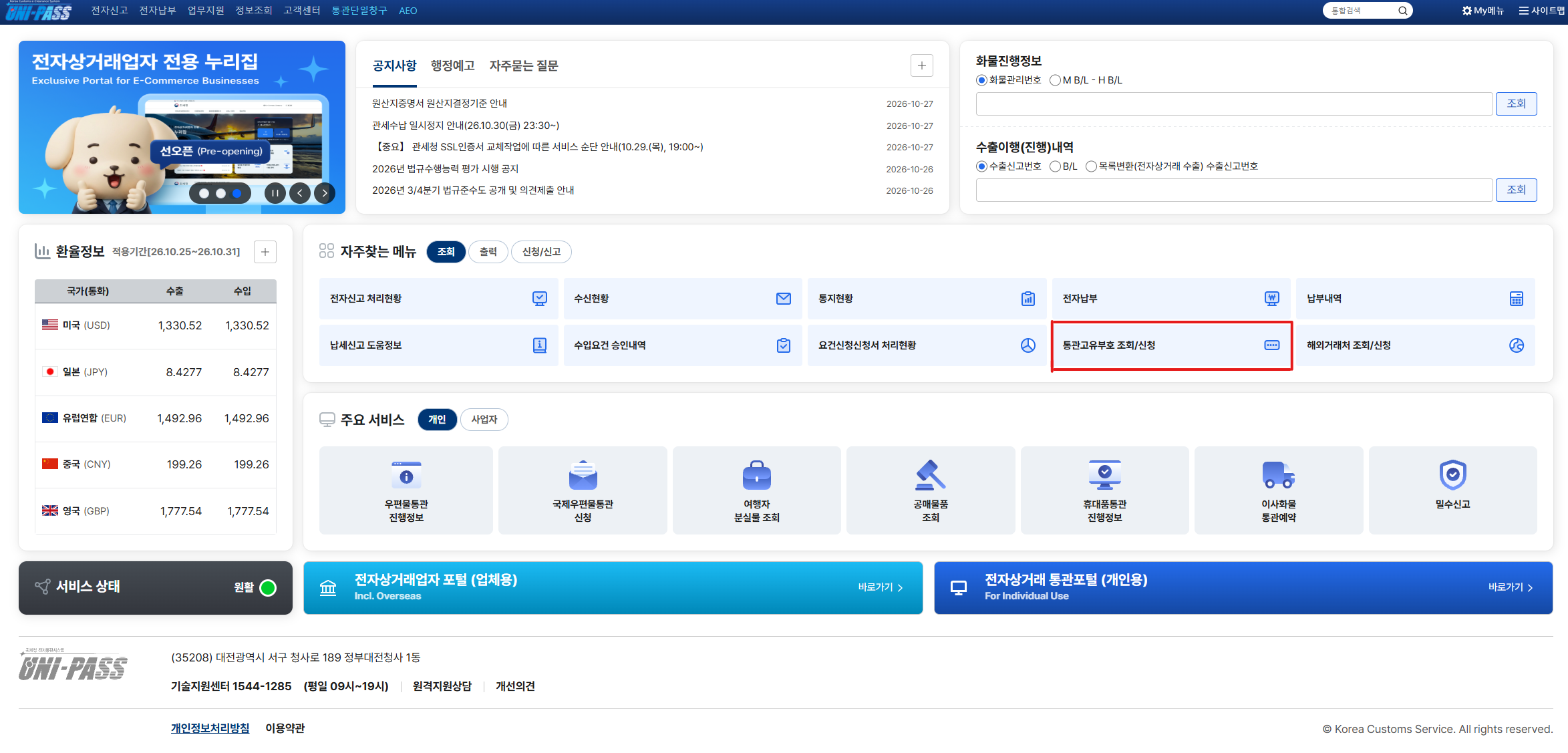Open 여행자 분실물 조회 briefcase icon

756,475
